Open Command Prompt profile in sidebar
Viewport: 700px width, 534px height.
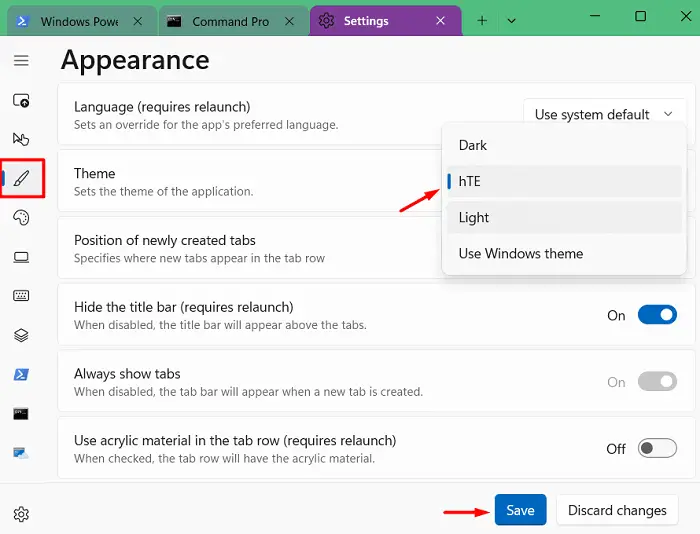[x=21, y=413]
